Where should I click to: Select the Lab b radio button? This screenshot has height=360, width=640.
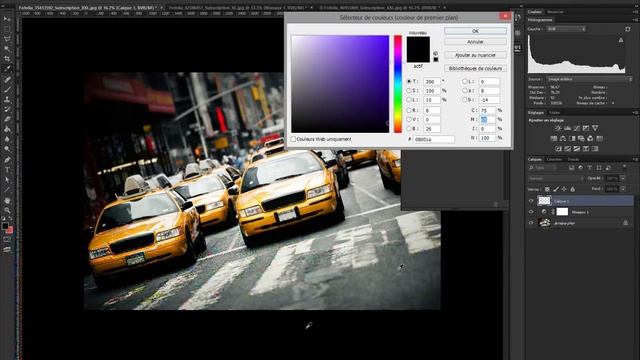click(465, 100)
